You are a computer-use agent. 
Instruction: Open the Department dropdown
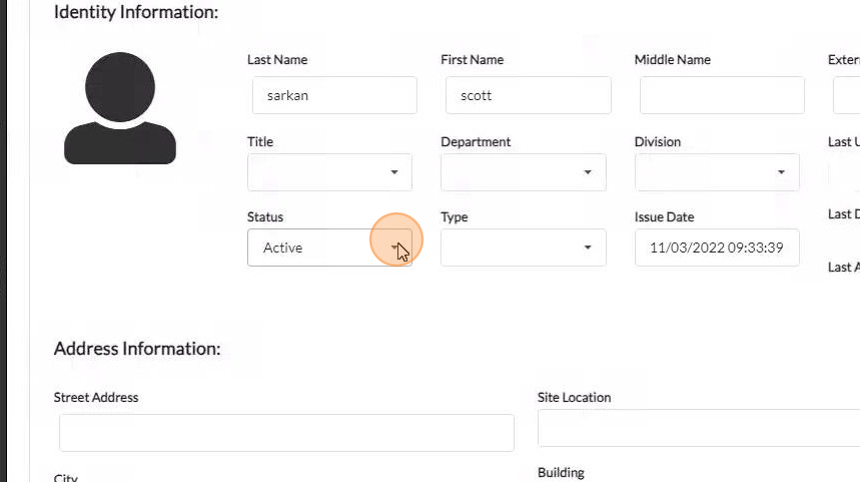pyautogui.click(x=523, y=172)
